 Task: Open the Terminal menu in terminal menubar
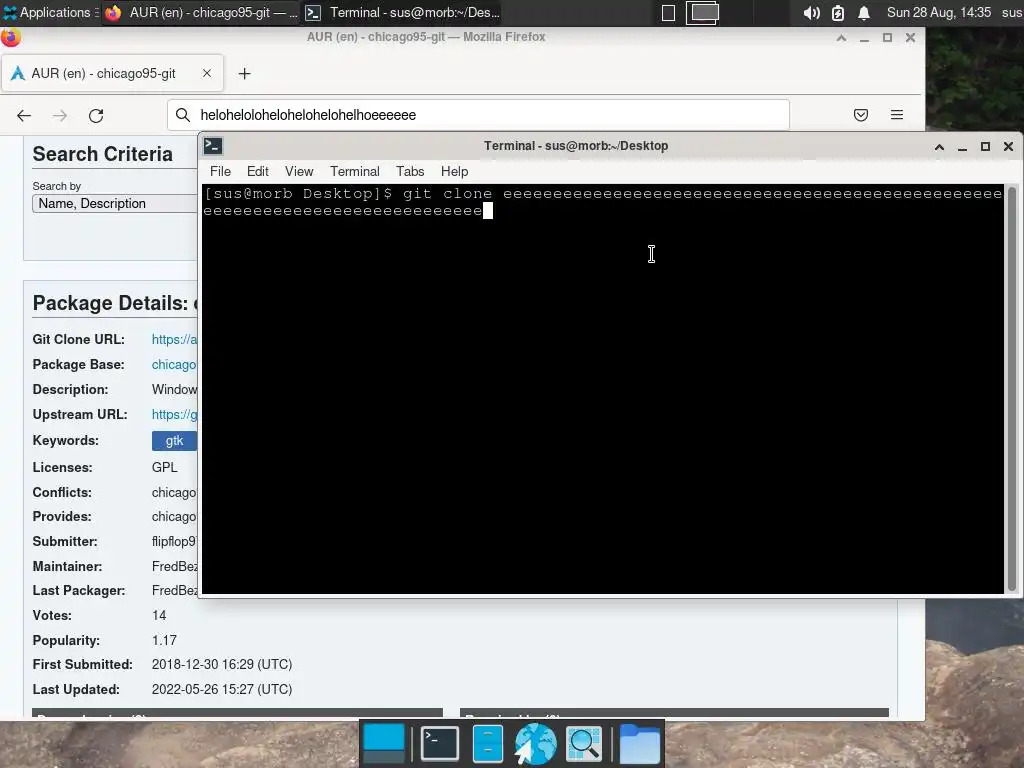coord(355,171)
